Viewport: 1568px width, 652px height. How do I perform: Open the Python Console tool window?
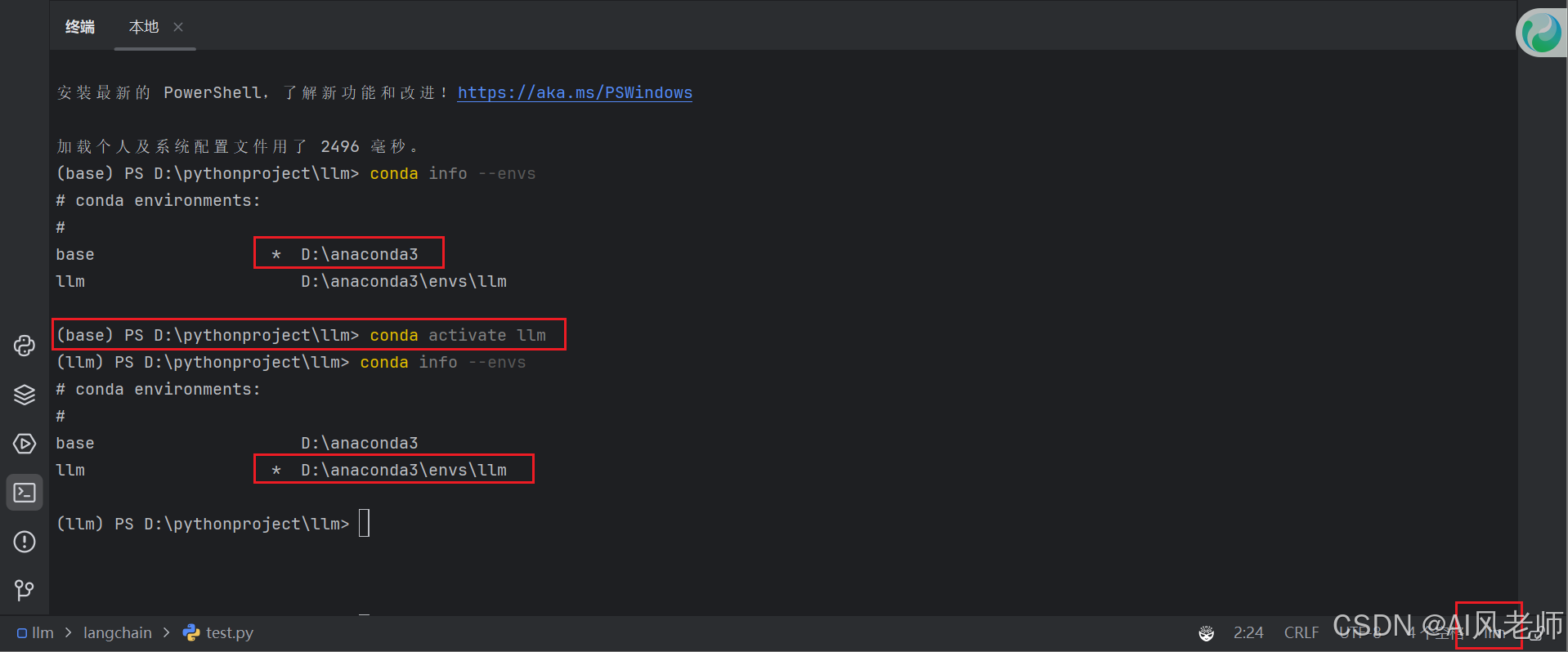24,346
